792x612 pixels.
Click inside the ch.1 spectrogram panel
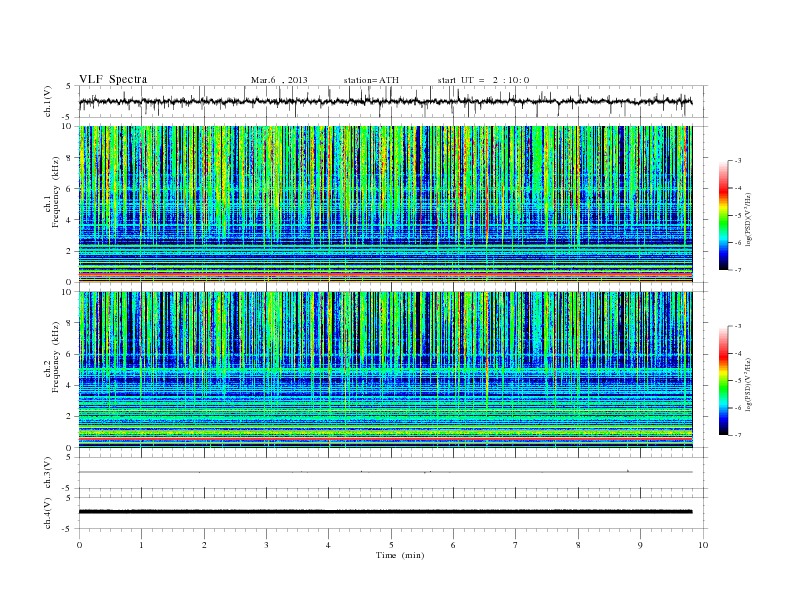pyautogui.click(x=385, y=204)
